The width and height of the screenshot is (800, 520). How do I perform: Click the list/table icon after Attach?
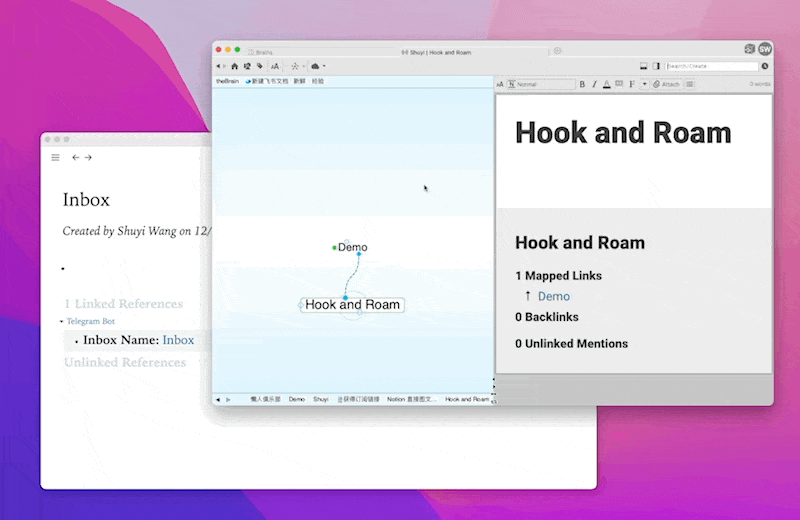coord(690,84)
